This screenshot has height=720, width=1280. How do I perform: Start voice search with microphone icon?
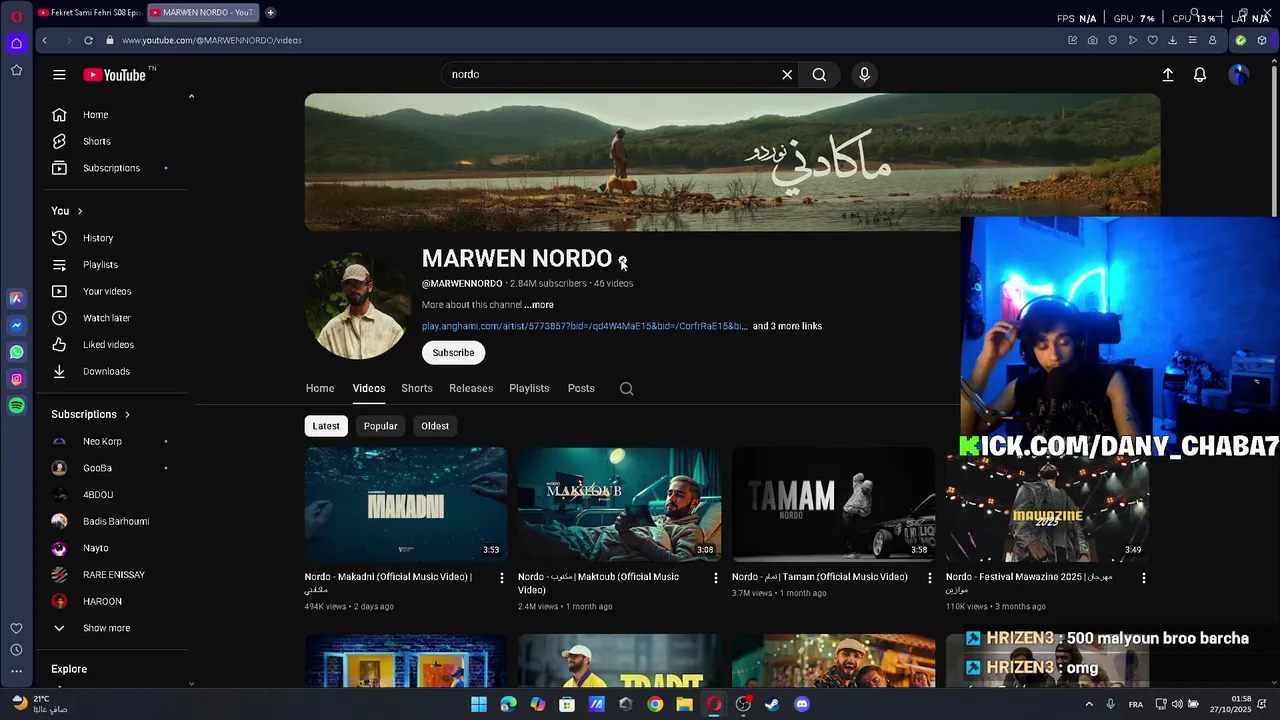click(865, 75)
